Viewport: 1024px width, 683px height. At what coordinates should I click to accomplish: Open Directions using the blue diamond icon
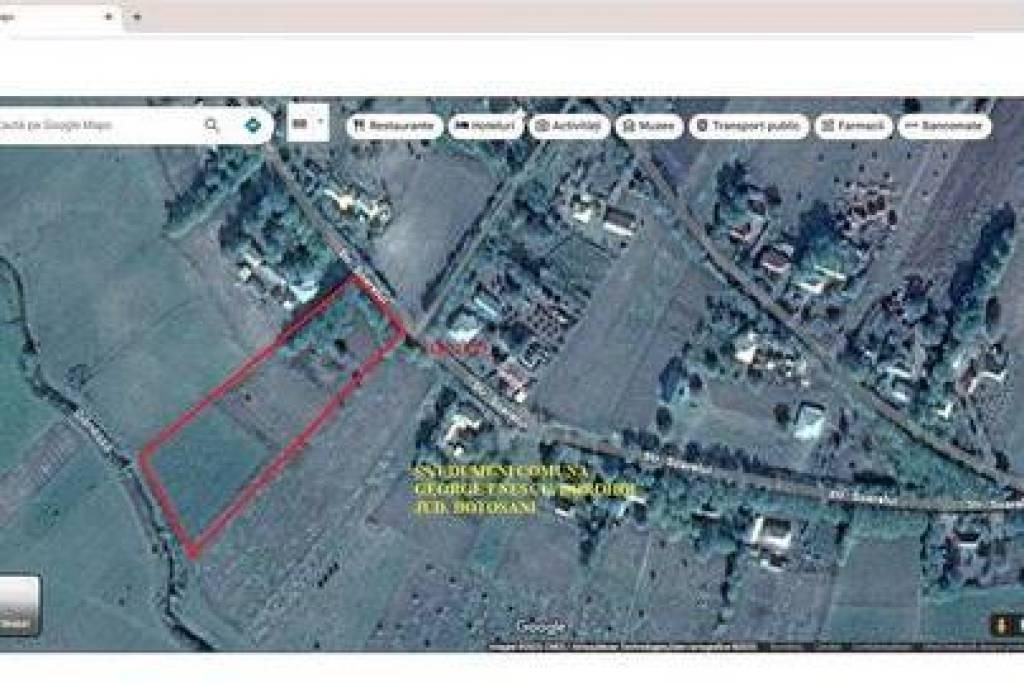pyautogui.click(x=254, y=125)
